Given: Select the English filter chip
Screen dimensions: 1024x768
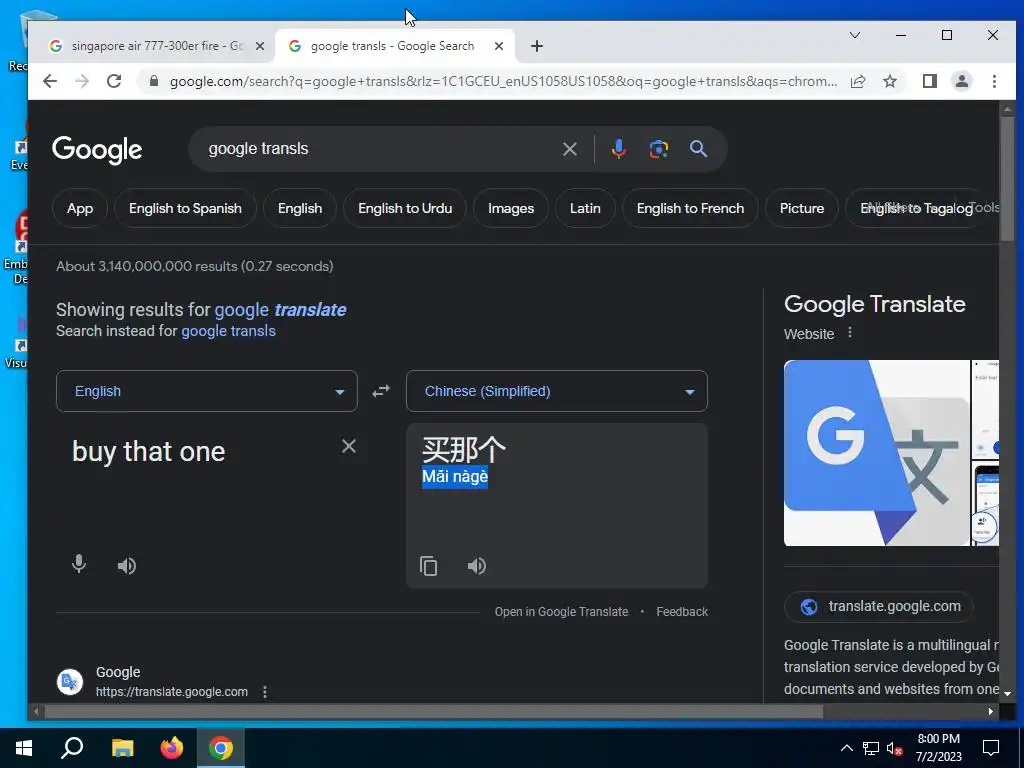Looking at the screenshot, I should (300, 208).
